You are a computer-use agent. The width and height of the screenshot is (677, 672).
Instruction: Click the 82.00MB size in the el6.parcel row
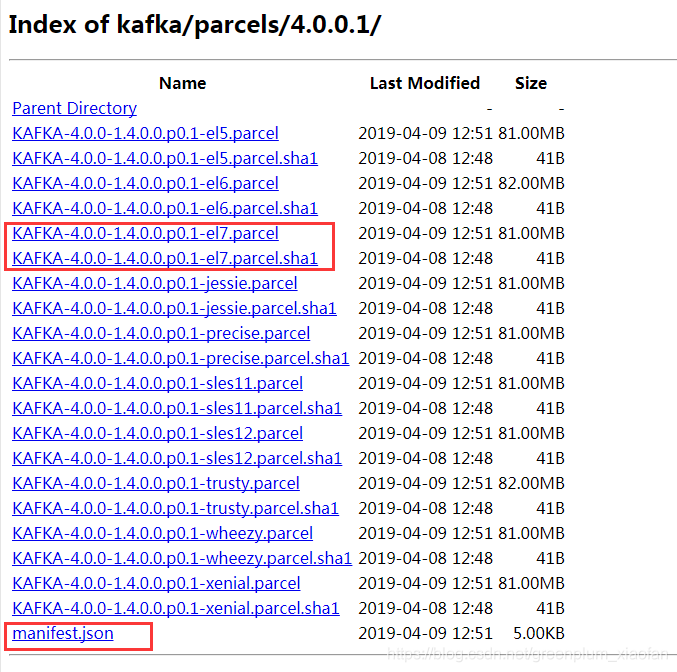(531, 184)
